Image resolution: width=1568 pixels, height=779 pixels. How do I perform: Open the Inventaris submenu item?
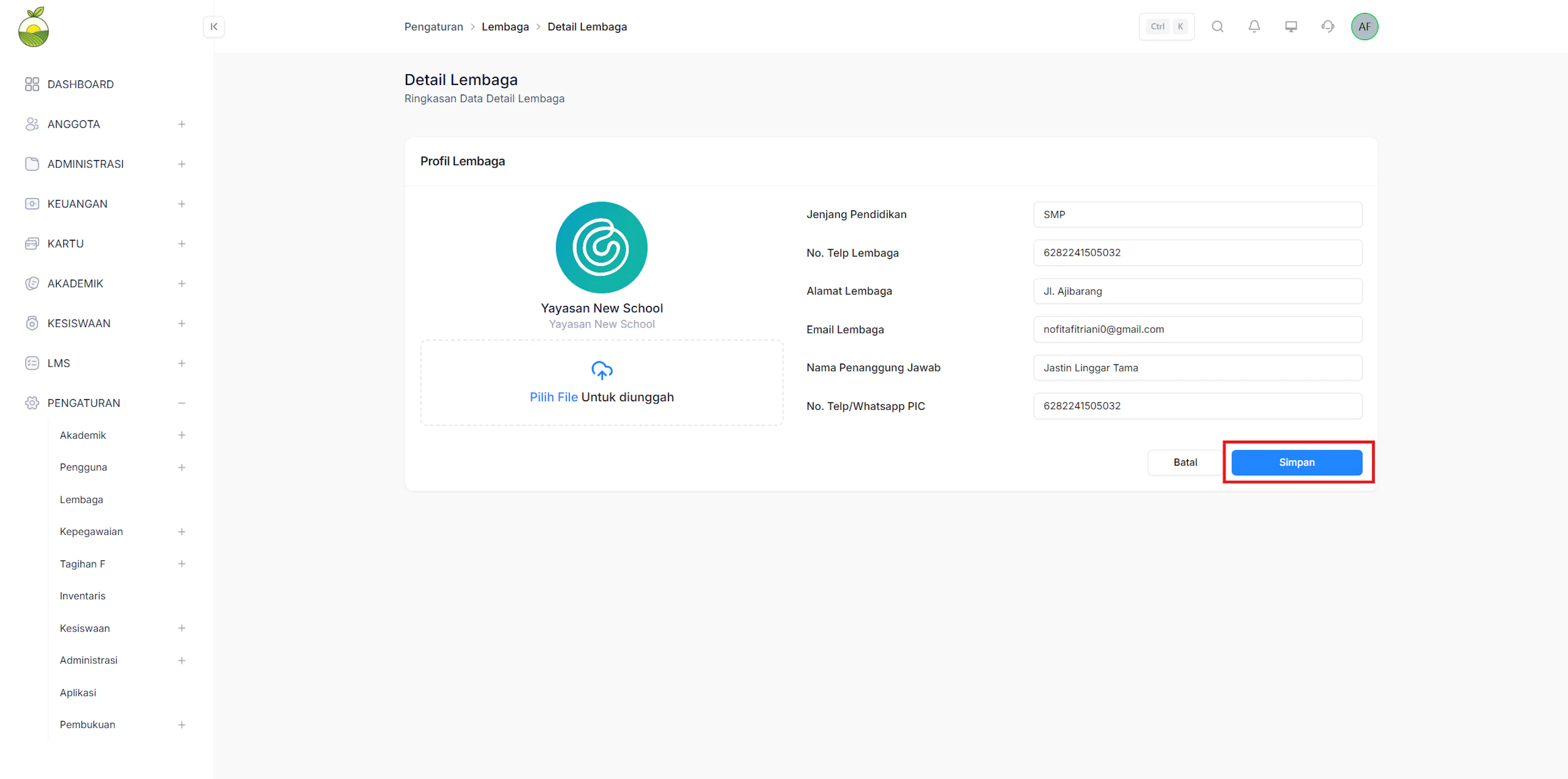(x=83, y=596)
